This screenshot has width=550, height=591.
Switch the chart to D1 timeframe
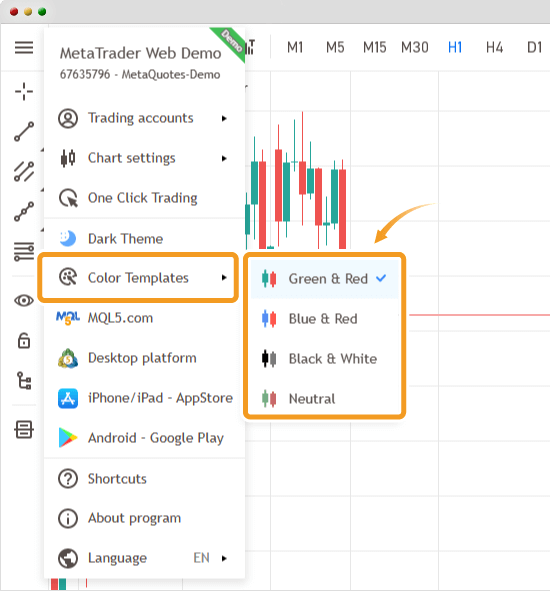pyautogui.click(x=535, y=47)
